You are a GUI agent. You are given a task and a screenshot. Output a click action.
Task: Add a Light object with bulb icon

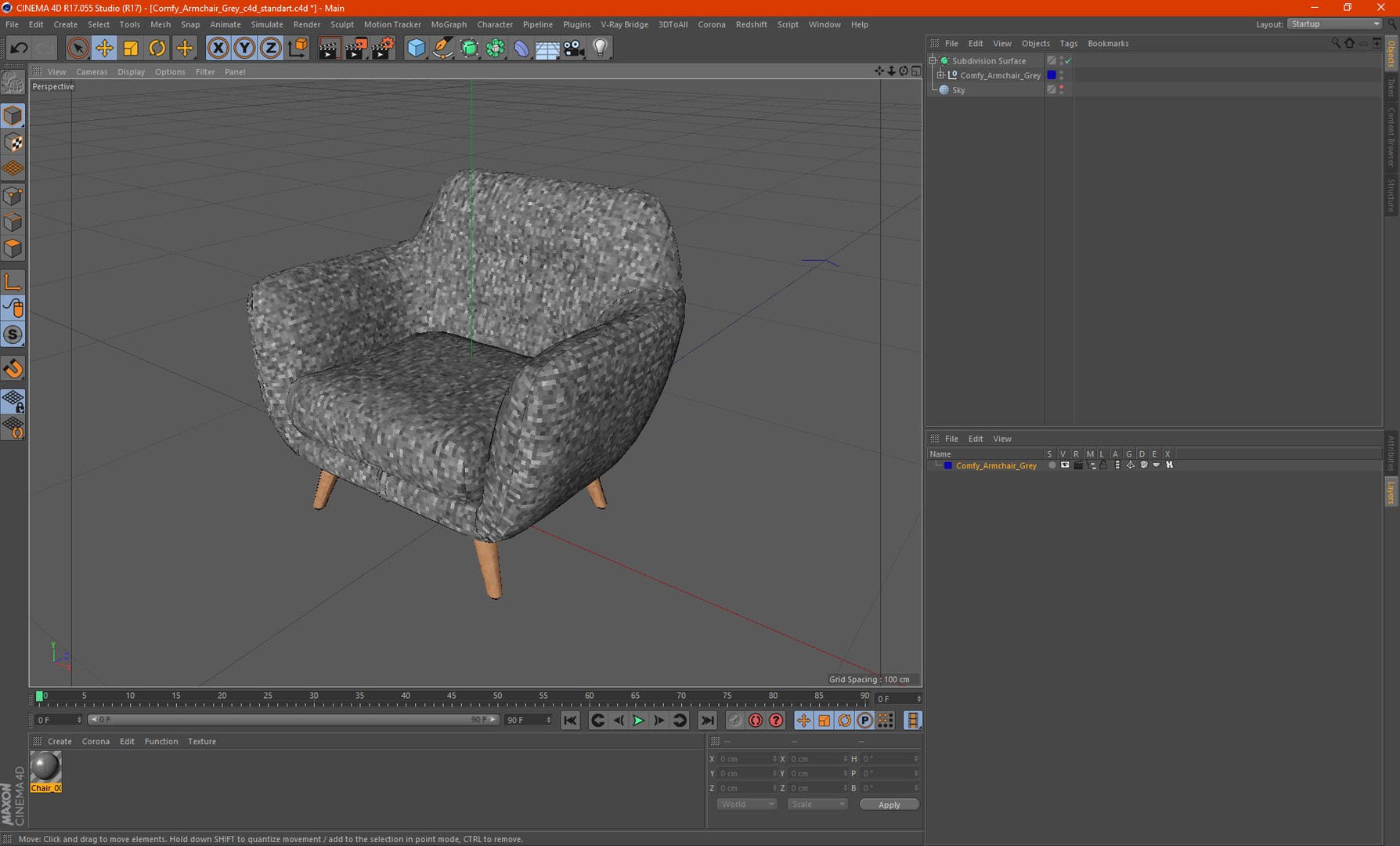[601, 49]
